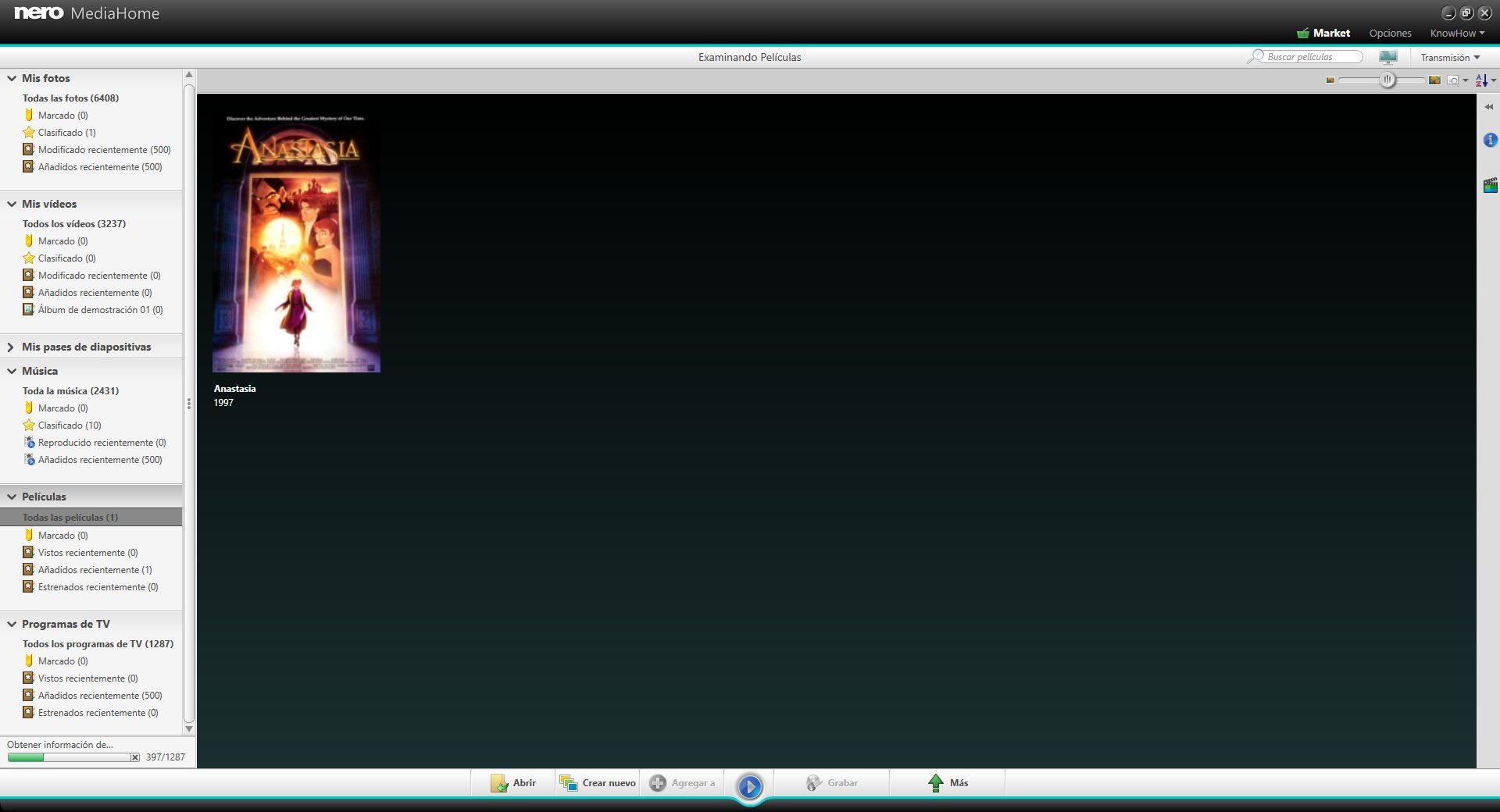Click the large thumbnails icon right of slider
The height and width of the screenshot is (812, 1500).
pos(1434,80)
